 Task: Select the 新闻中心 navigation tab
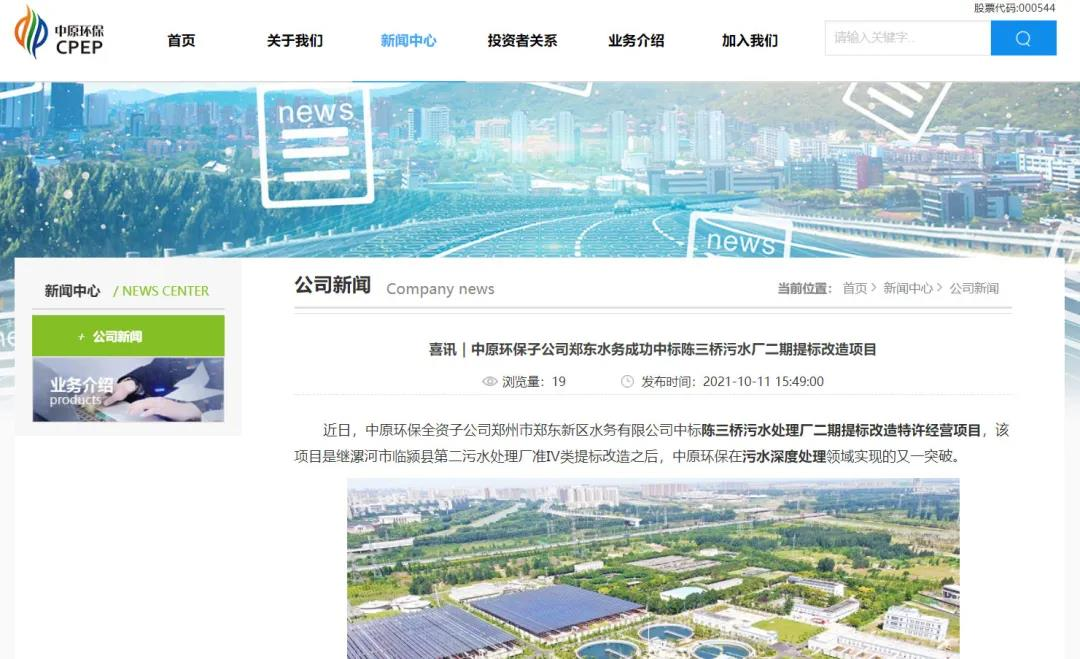pos(408,41)
